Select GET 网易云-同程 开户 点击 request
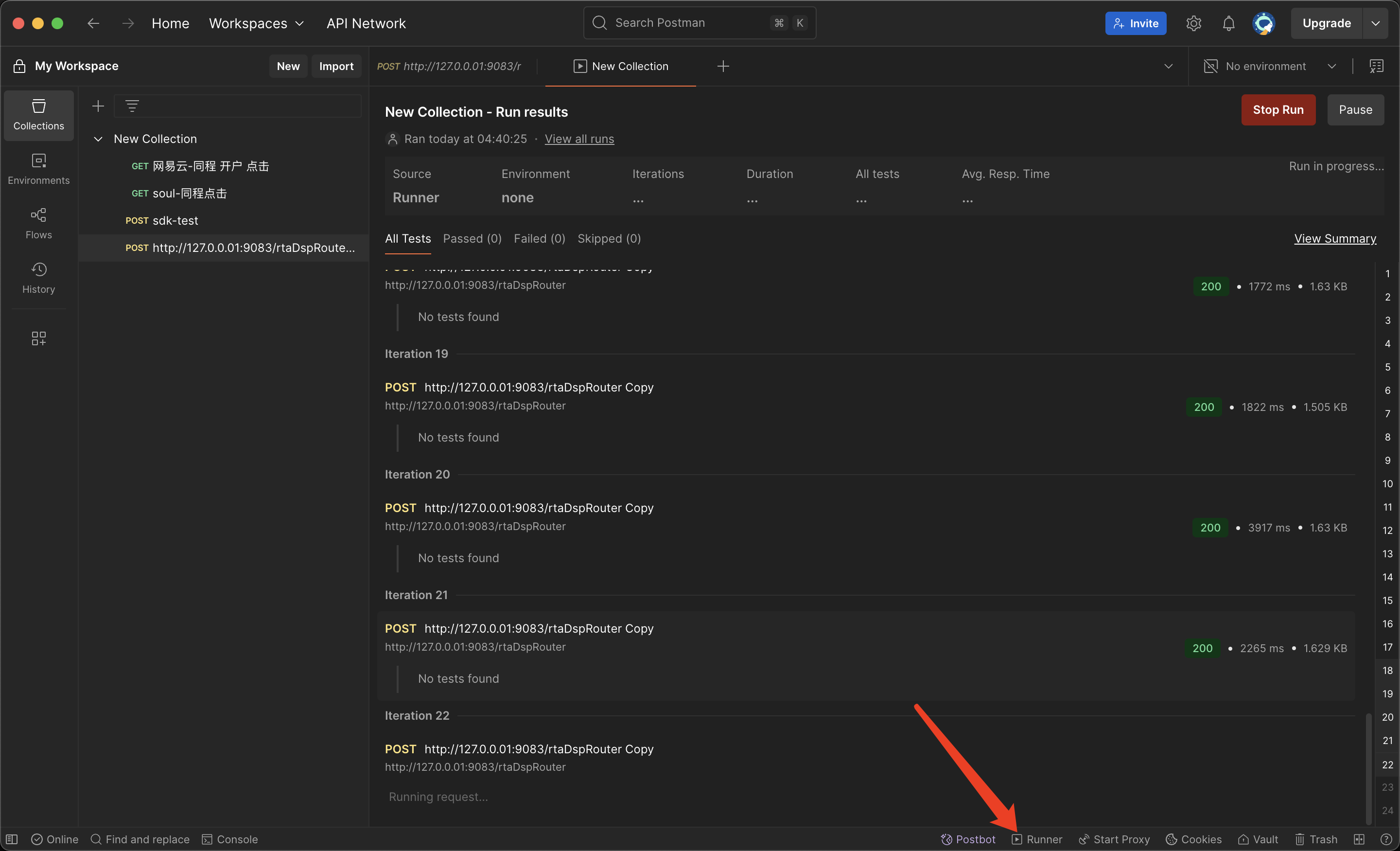Viewport: 1400px width, 851px height. click(x=224, y=166)
